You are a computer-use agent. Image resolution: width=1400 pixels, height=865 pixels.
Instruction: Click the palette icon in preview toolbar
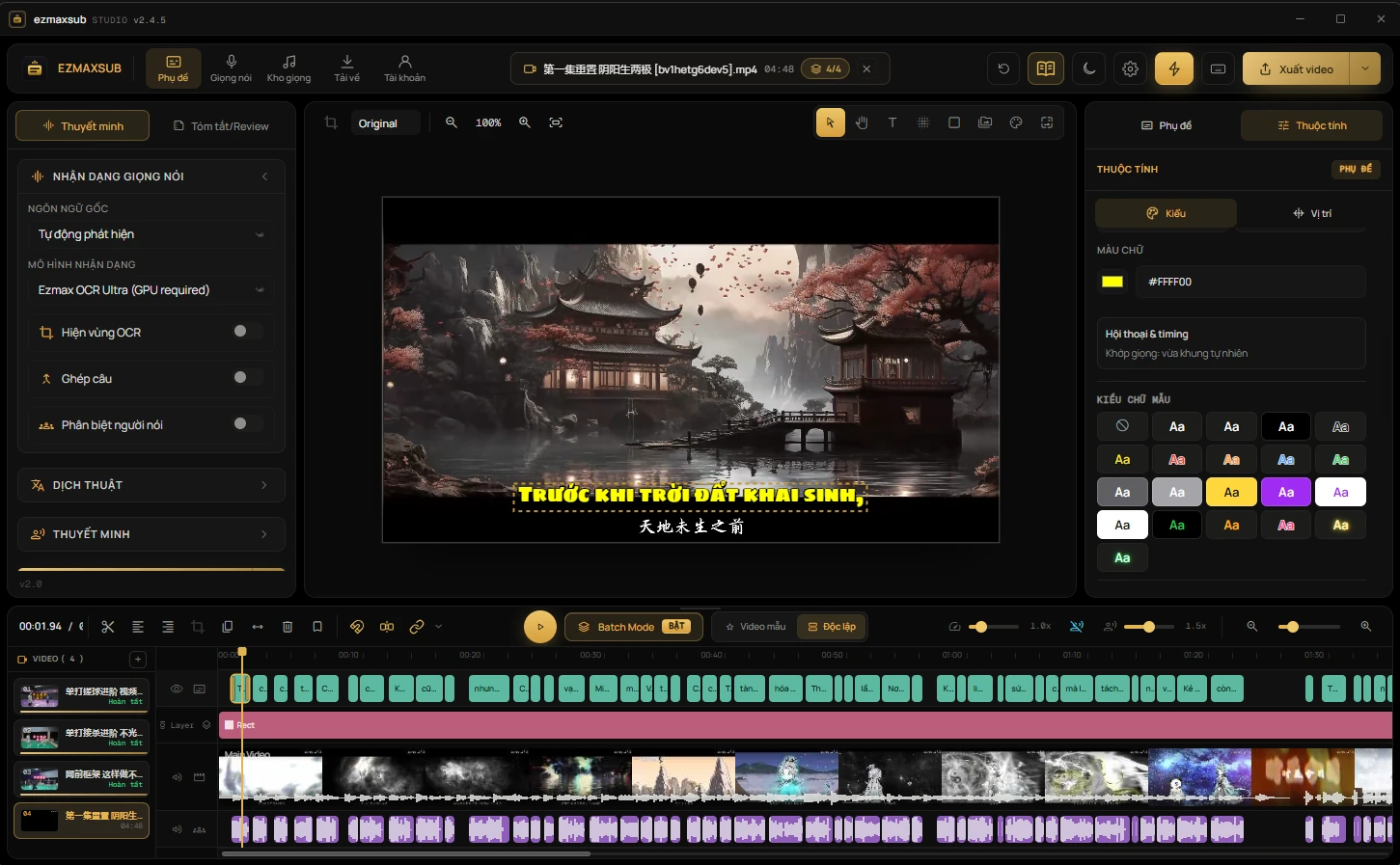point(1016,122)
